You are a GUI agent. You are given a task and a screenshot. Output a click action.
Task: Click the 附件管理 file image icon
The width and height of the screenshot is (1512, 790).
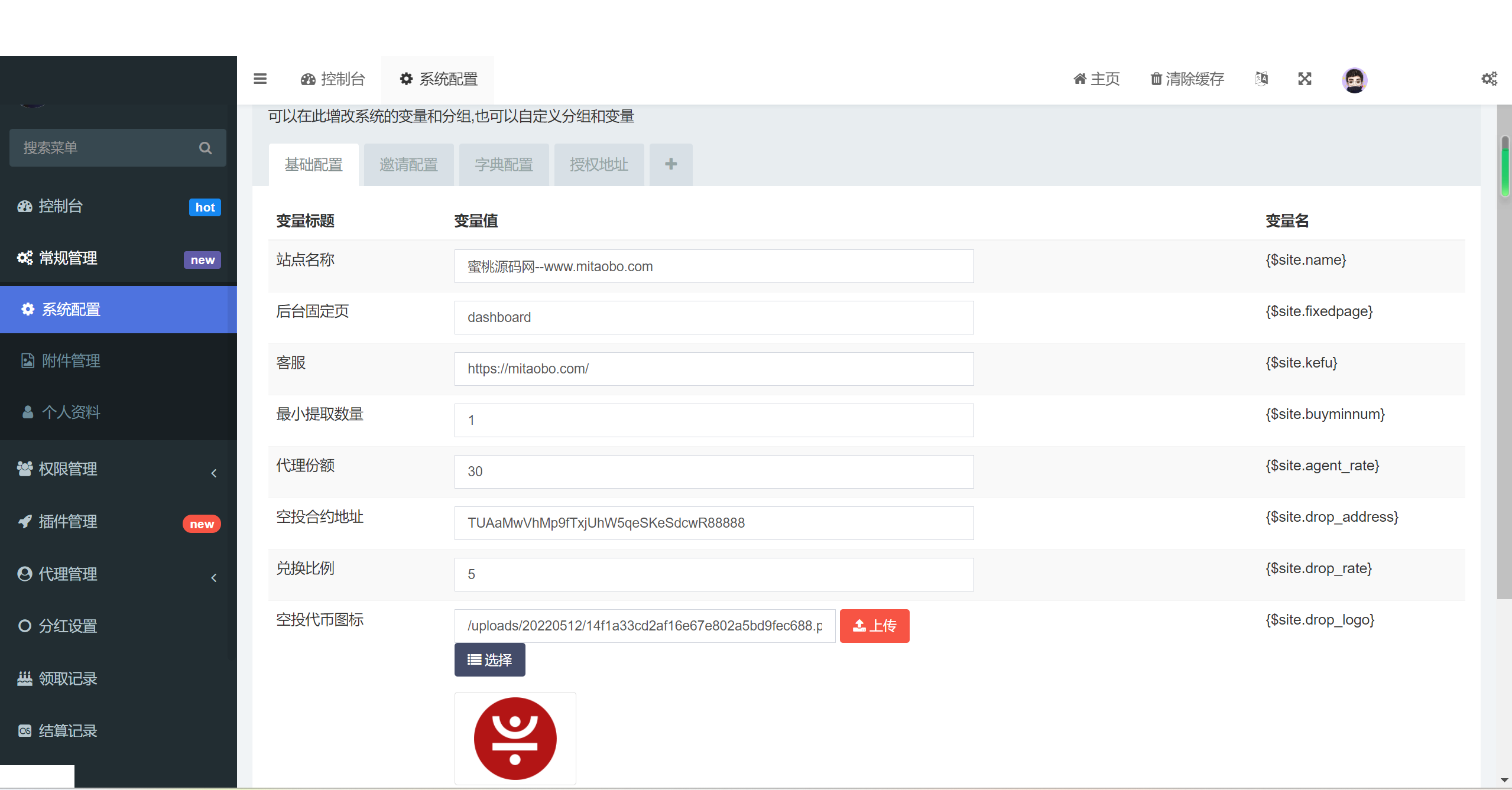[x=28, y=360]
